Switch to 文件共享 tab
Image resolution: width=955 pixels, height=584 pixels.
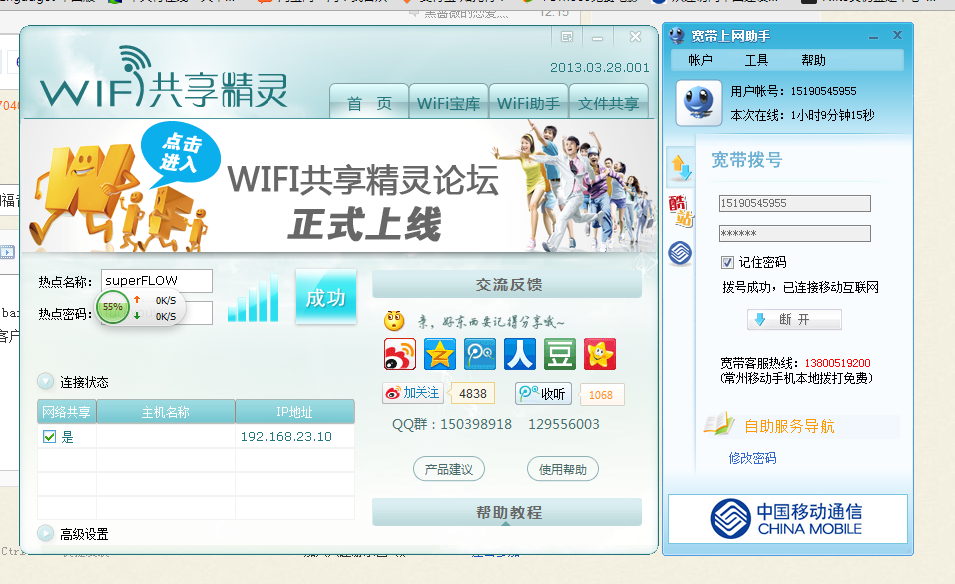pyautogui.click(x=608, y=102)
